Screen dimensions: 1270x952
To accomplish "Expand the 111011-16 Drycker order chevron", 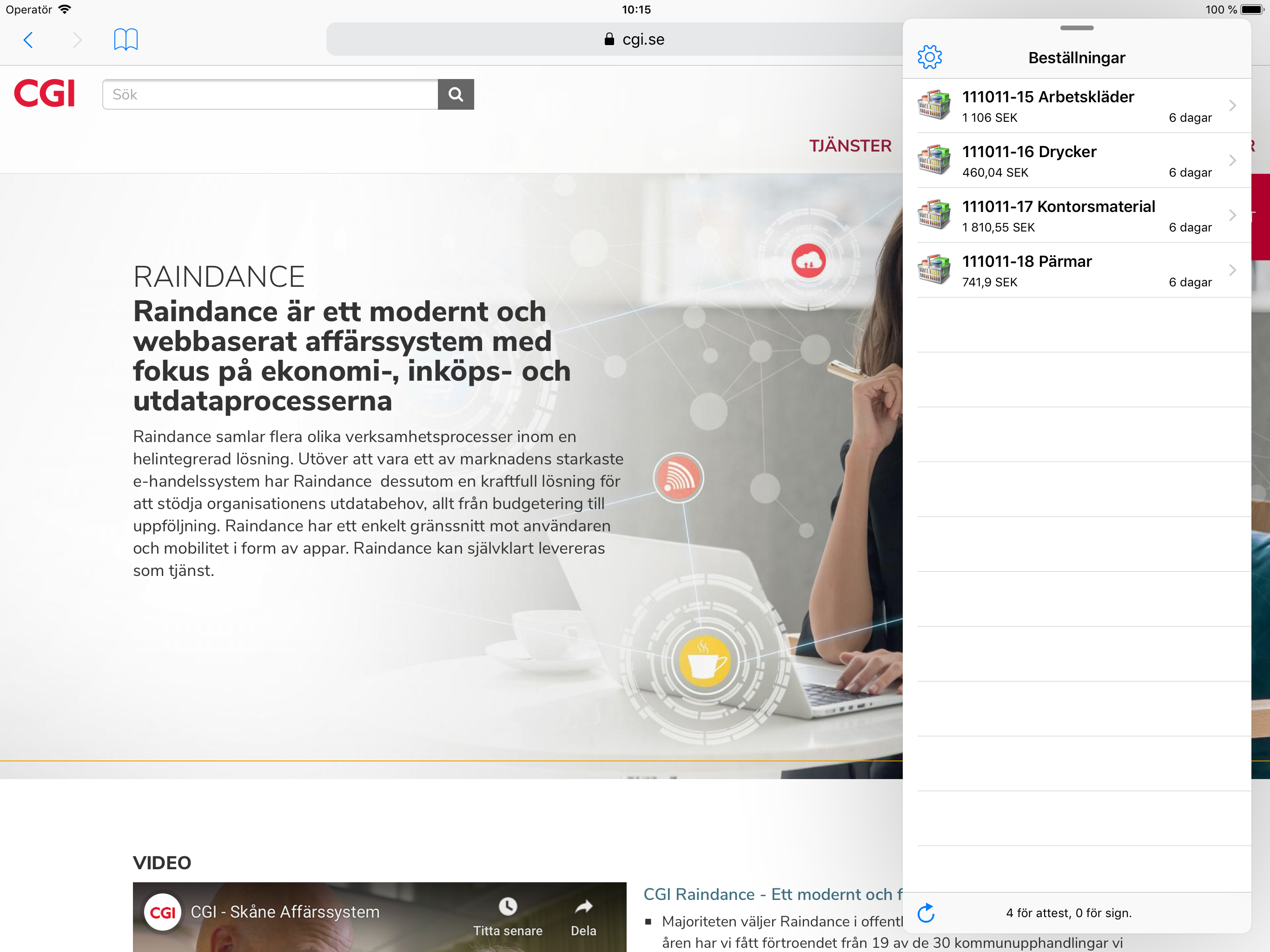I will (x=1232, y=160).
